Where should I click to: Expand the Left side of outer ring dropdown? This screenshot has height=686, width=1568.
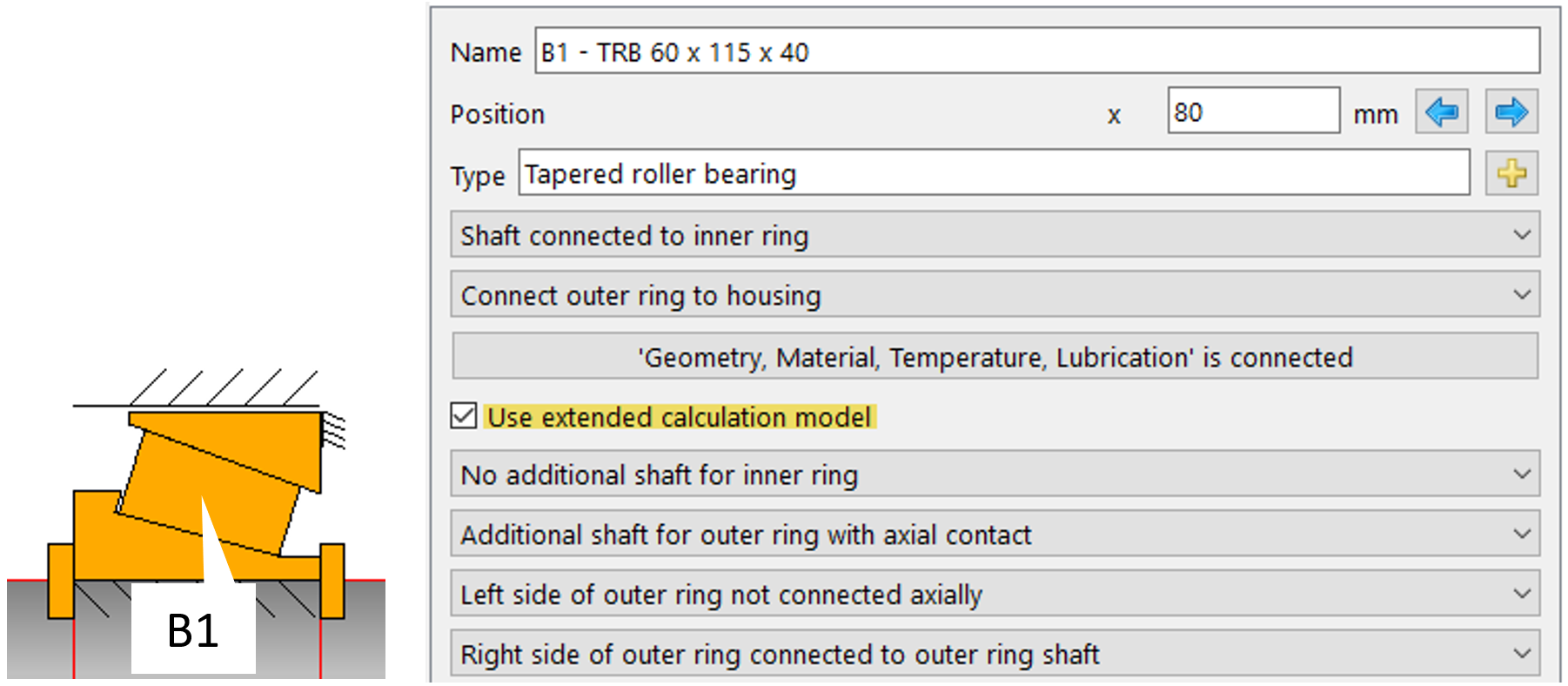(995, 594)
